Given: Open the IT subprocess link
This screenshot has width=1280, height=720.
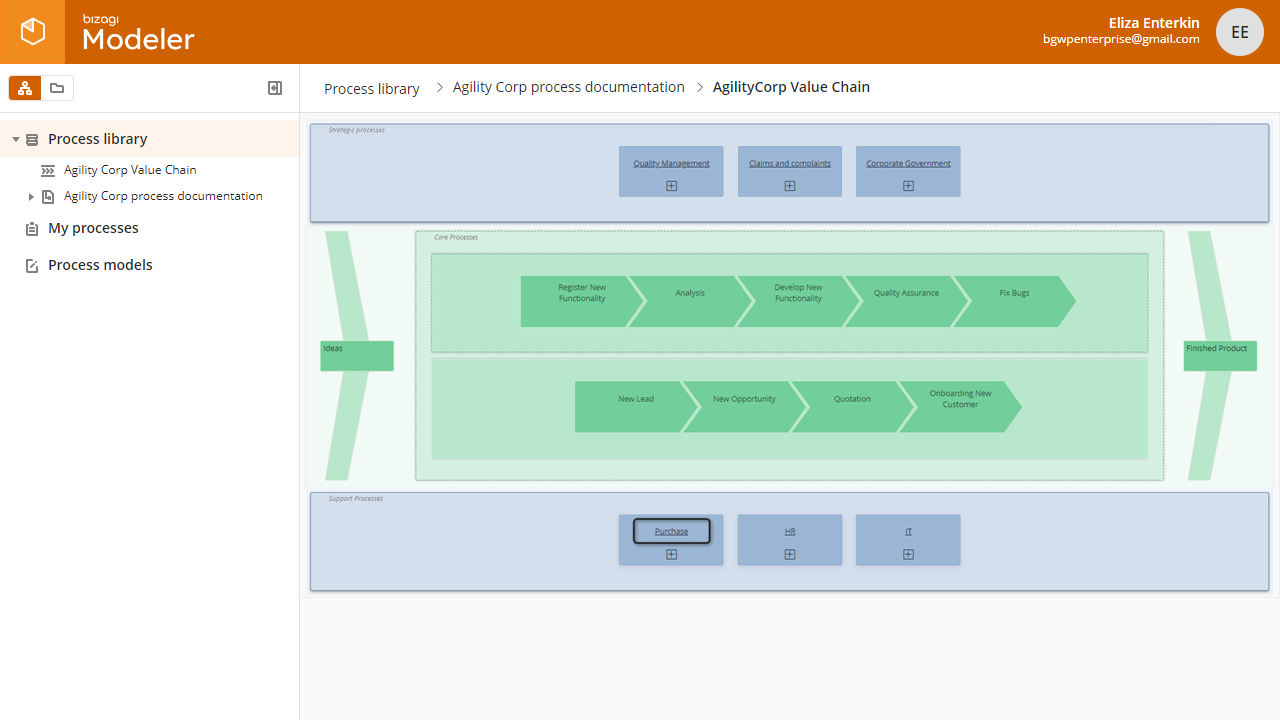Looking at the screenshot, I should (x=908, y=531).
